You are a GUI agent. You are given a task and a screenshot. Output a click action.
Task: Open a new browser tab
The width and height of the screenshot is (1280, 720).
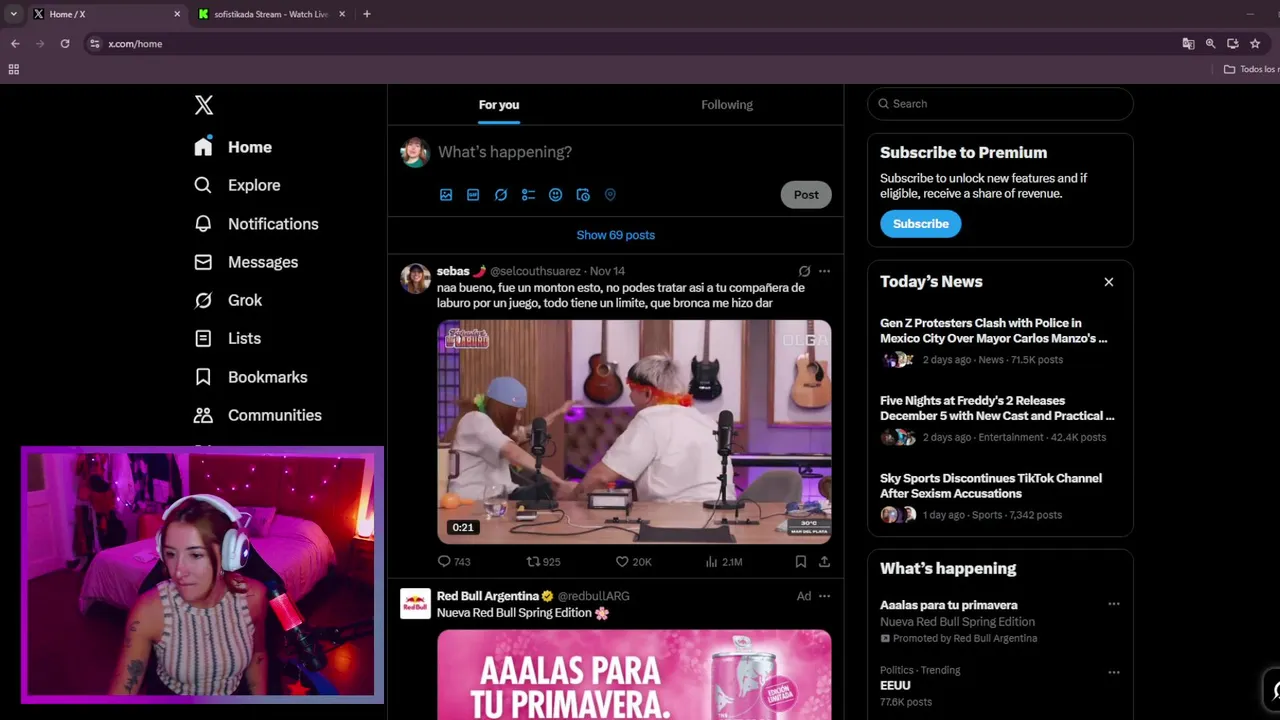pos(367,14)
